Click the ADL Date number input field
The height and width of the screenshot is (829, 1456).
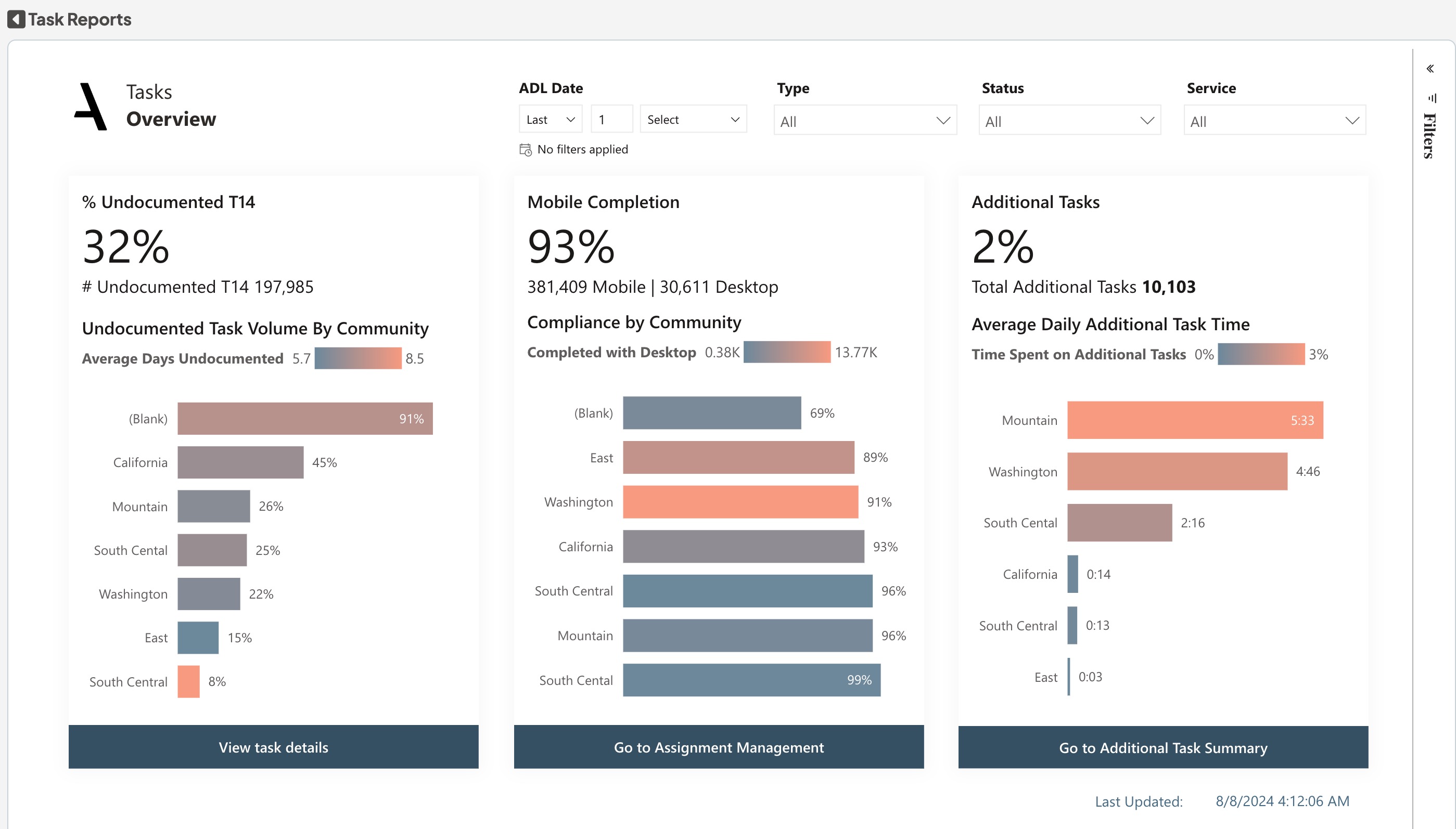(x=611, y=120)
